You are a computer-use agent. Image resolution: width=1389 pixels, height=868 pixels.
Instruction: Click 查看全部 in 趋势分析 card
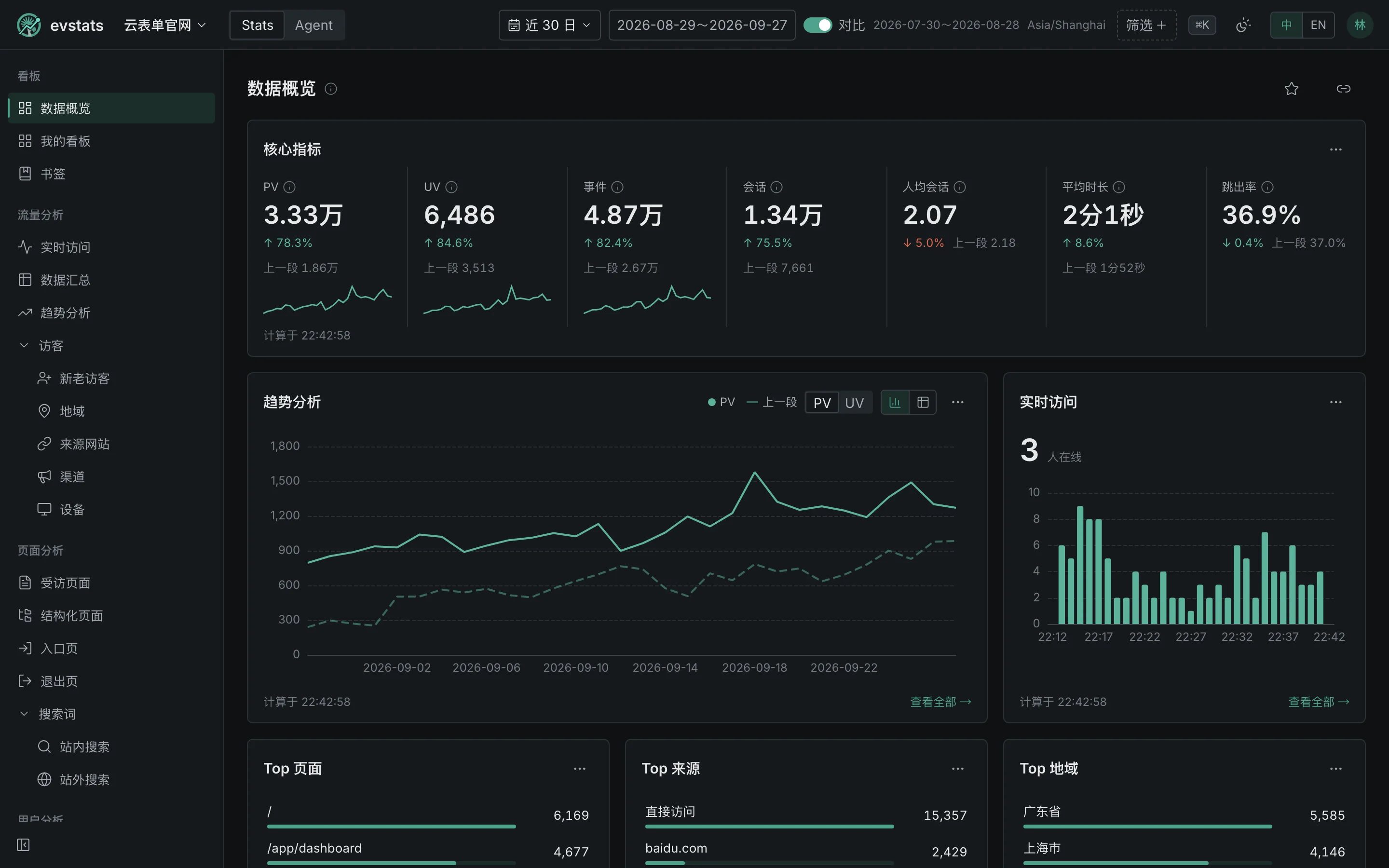coord(940,702)
